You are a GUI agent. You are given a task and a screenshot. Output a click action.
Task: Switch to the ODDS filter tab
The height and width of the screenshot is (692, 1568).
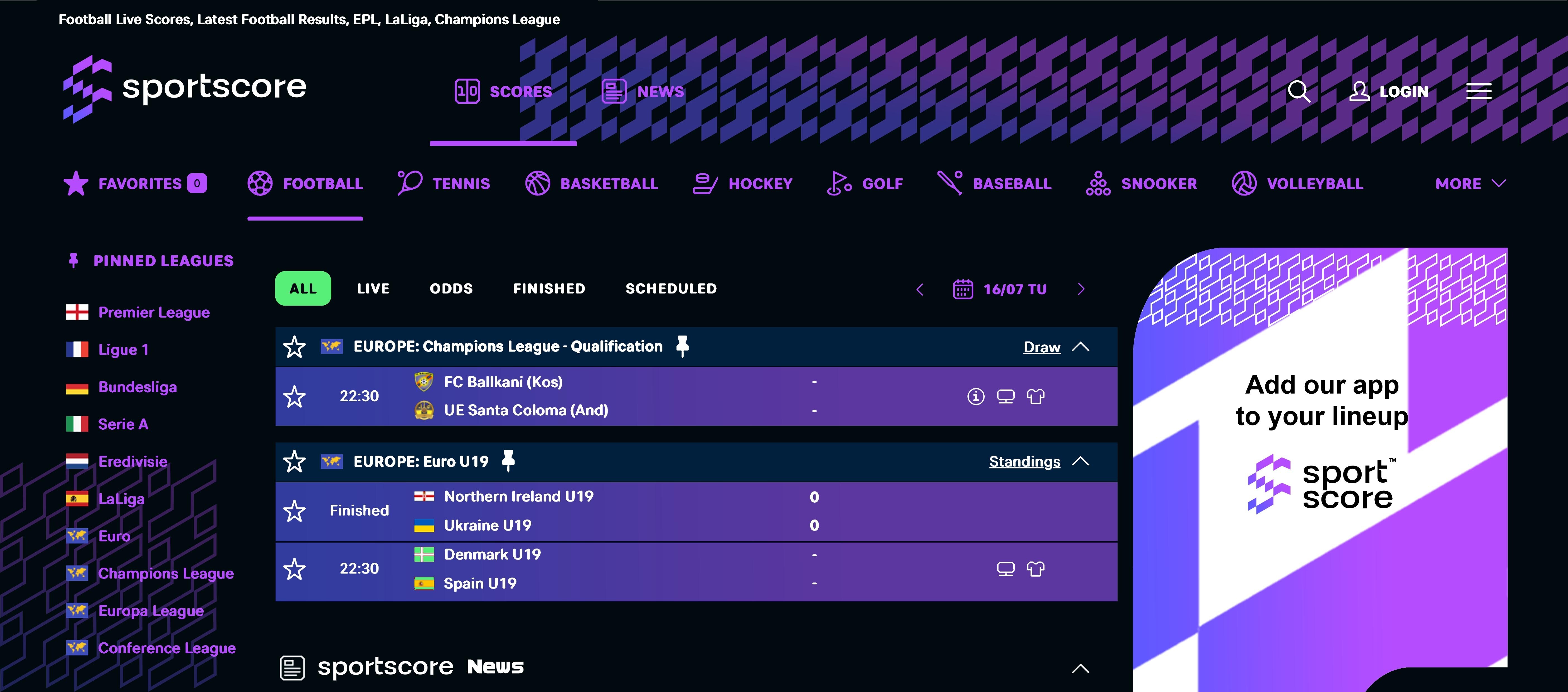coord(451,289)
